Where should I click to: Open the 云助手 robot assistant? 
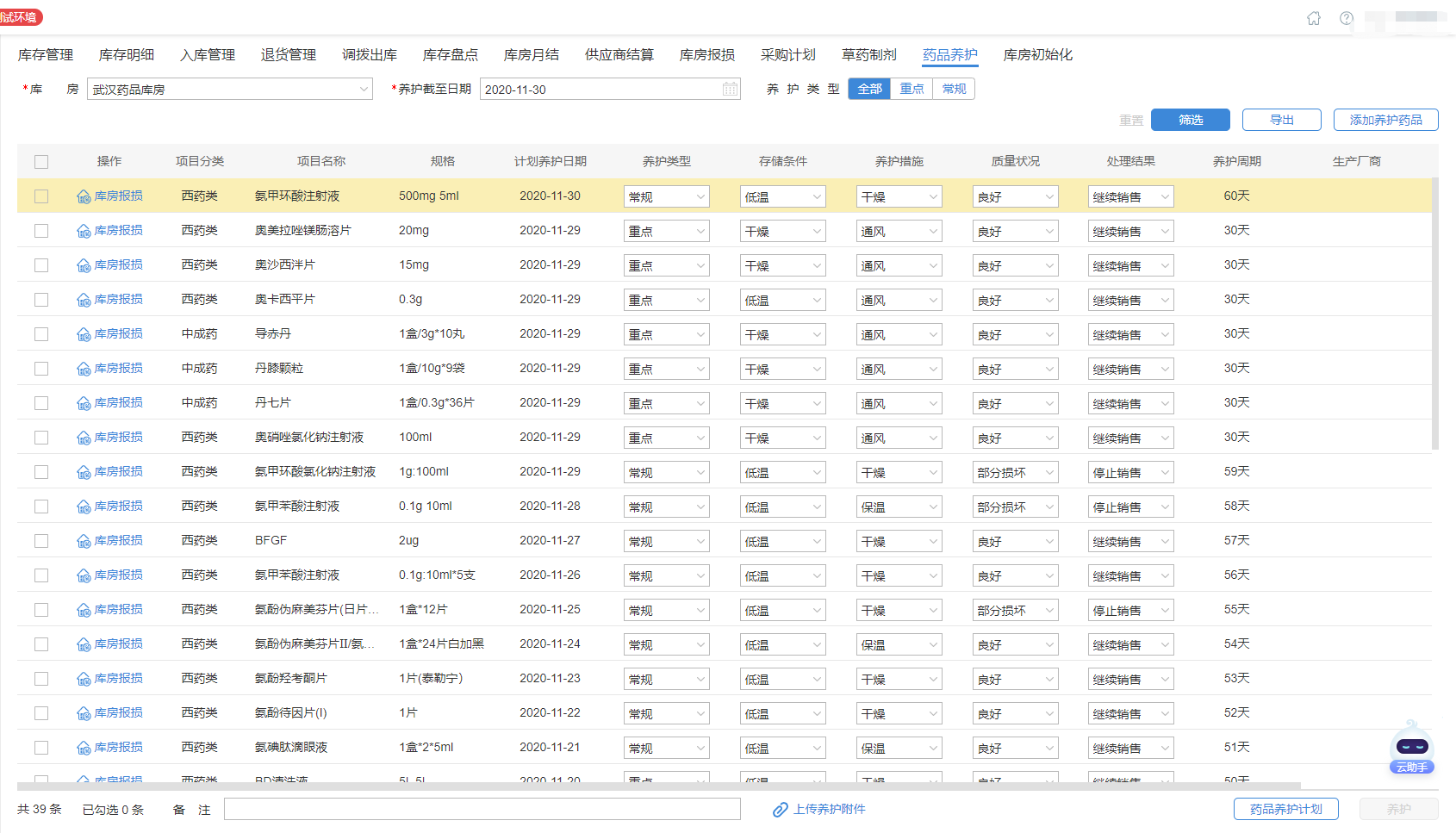[1412, 747]
